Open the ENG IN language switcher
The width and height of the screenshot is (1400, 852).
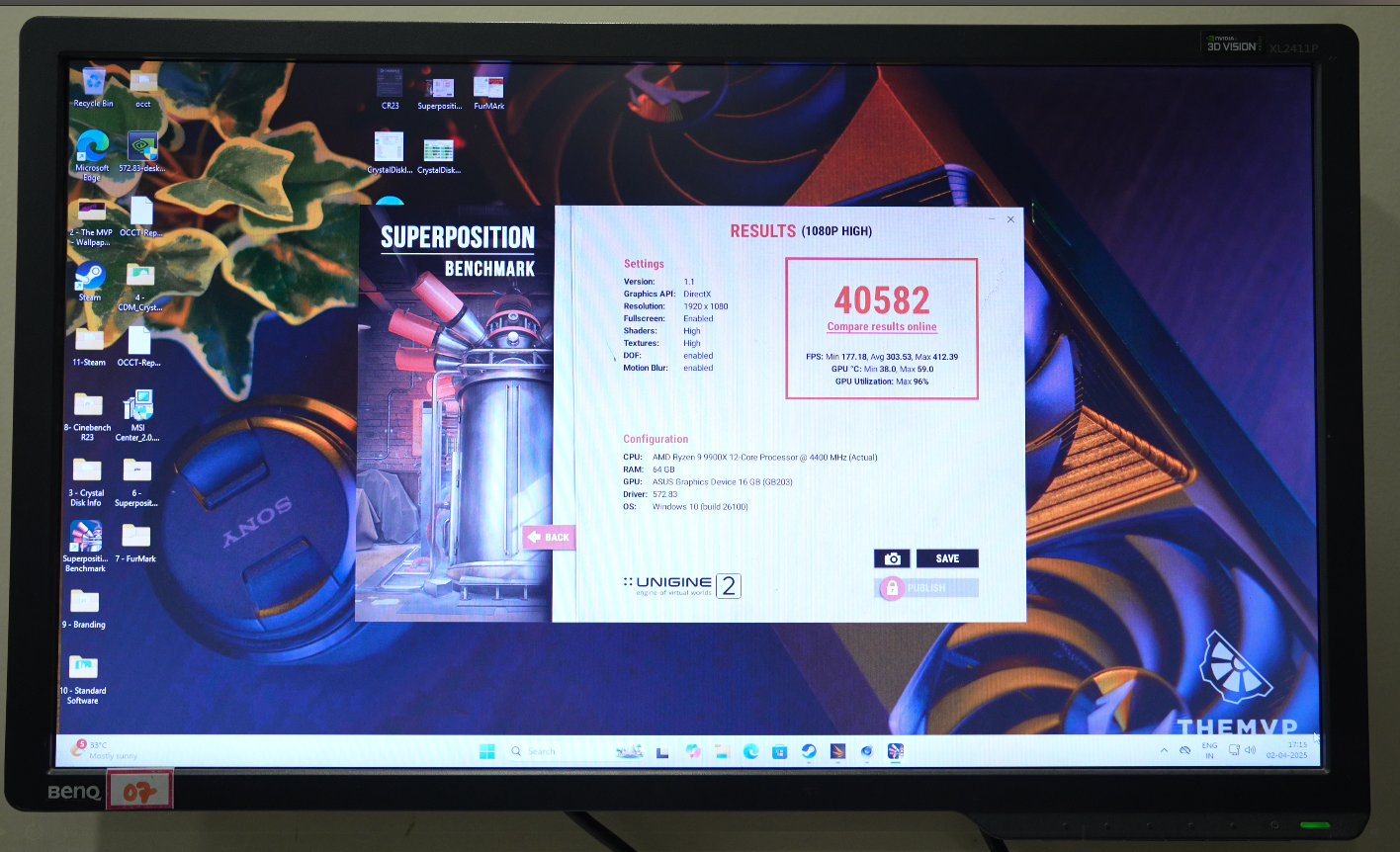(x=1209, y=750)
